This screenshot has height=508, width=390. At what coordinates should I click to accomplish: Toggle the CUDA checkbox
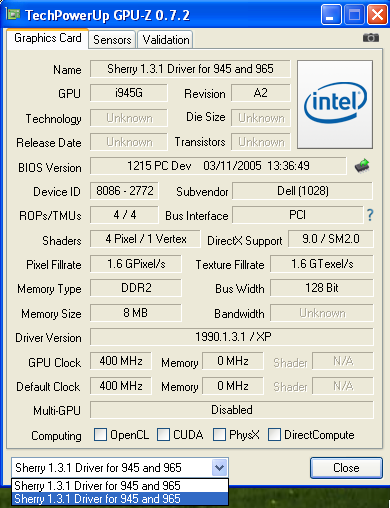tap(163, 435)
